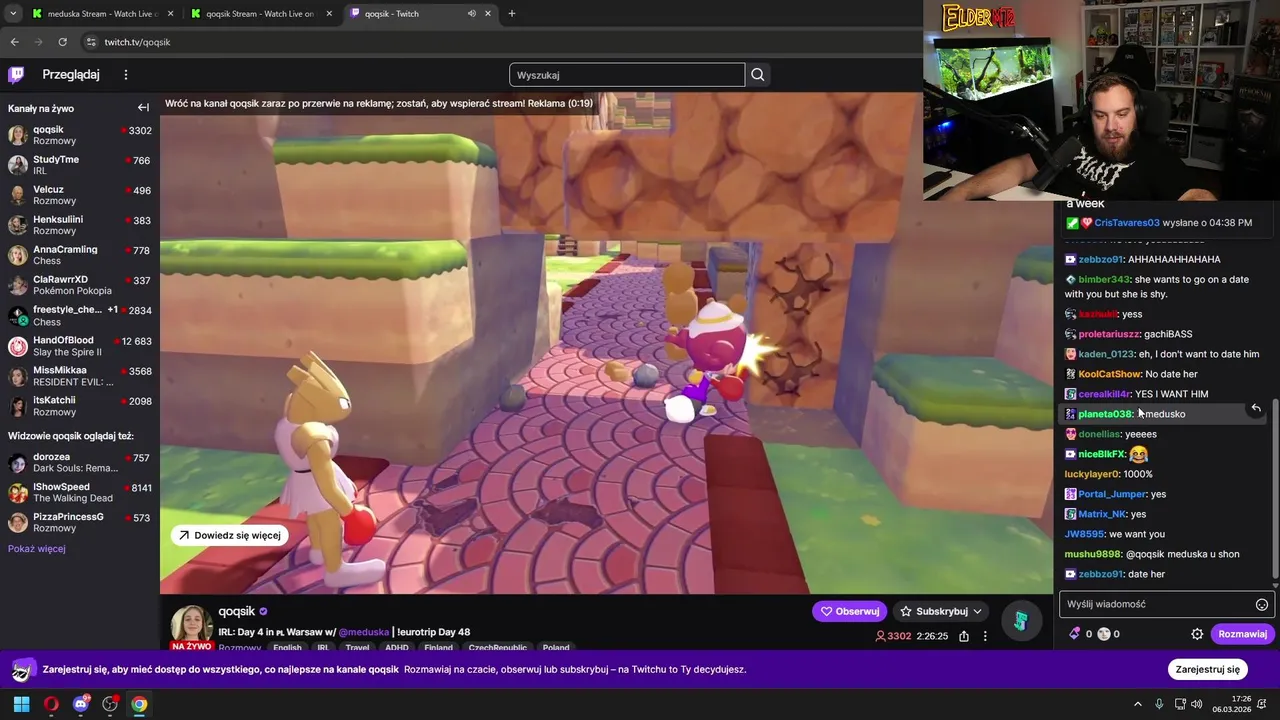Open the system volume tray icon
Screen dimensions: 1280x720
(1197, 704)
